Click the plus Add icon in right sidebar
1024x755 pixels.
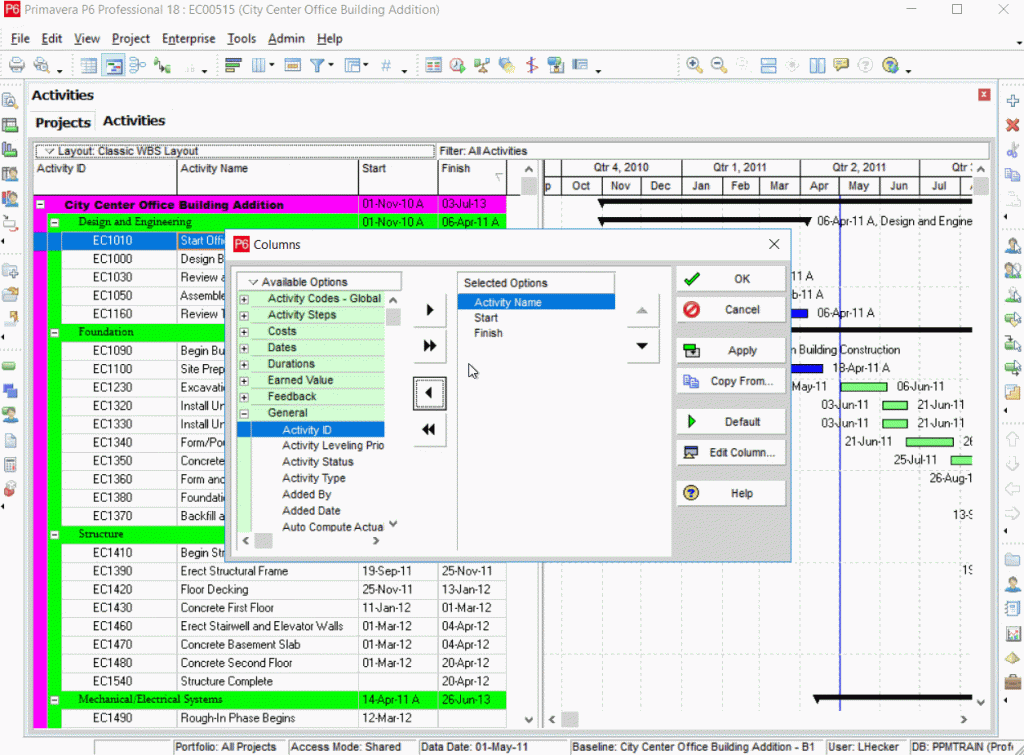[1012, 101]
